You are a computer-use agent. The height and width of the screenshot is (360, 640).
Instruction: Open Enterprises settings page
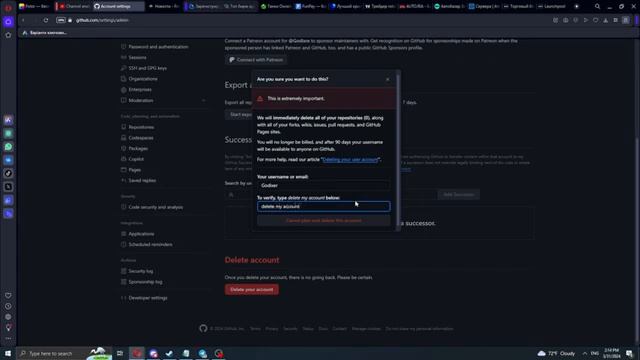click(x=140, y=89)
